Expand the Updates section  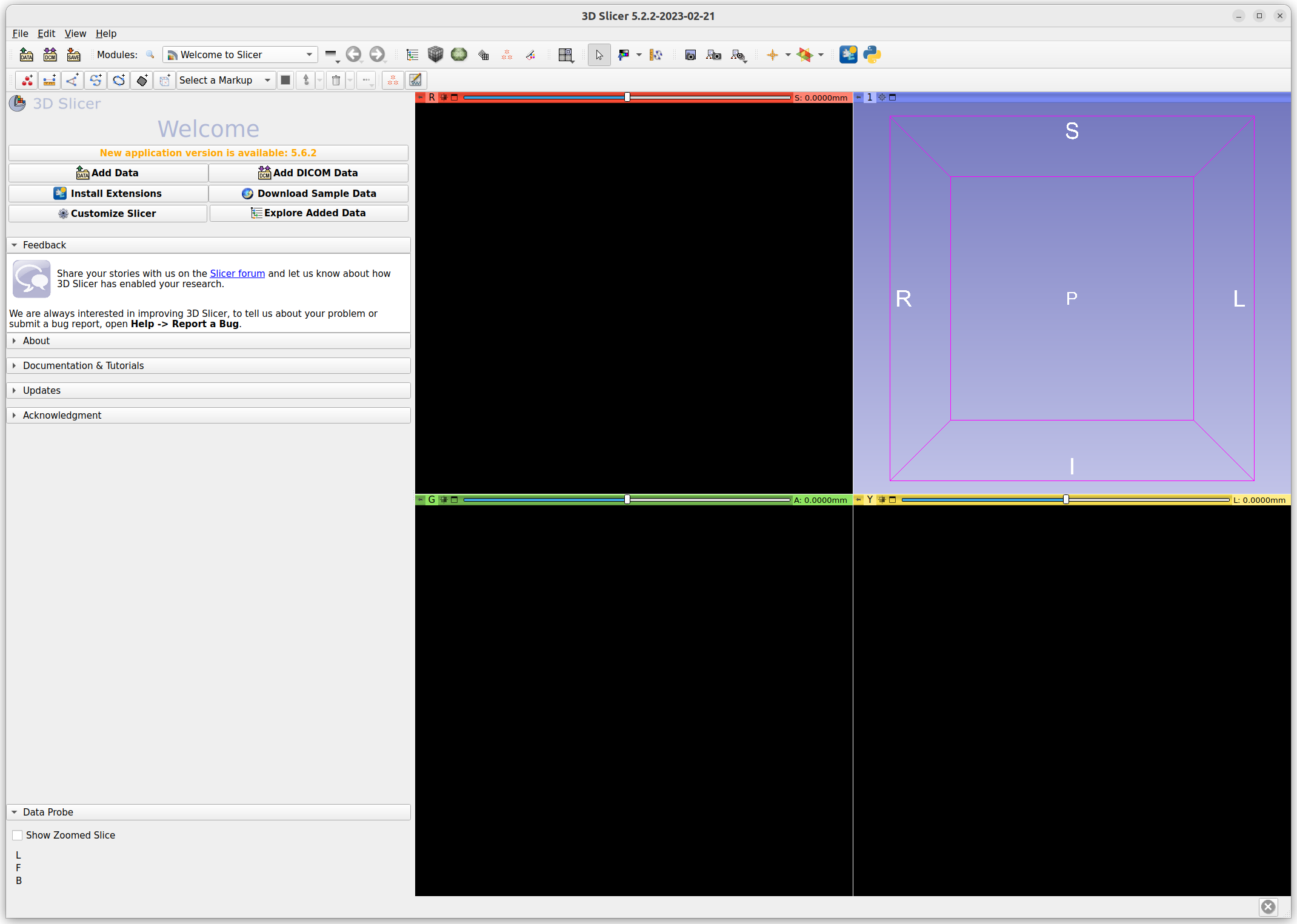(x=208, y=390)
